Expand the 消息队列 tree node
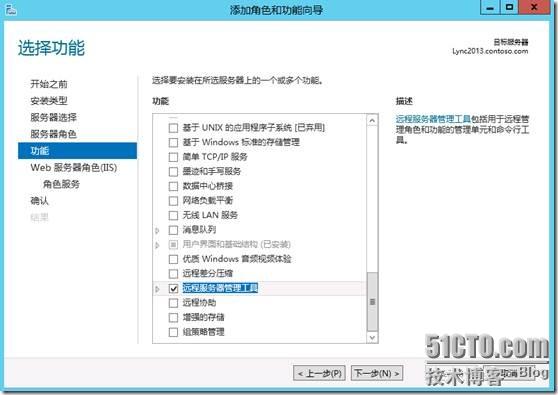The height and width of the screenshot is (395, 558). pos(157,231)
